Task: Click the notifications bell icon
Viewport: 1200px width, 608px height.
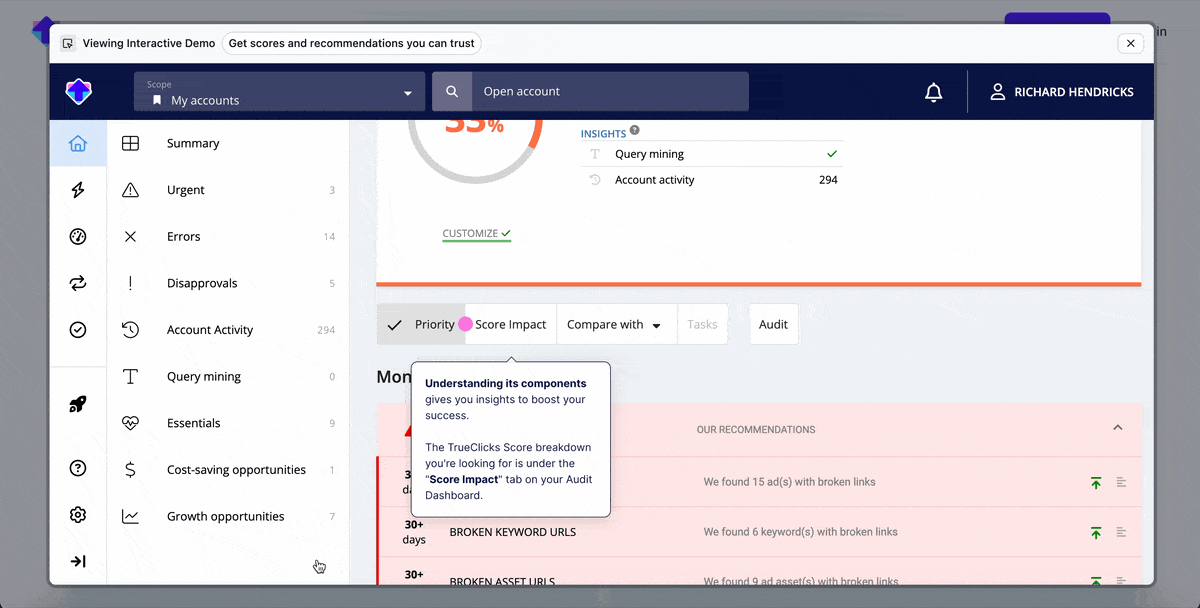Action: click(933, 92)
